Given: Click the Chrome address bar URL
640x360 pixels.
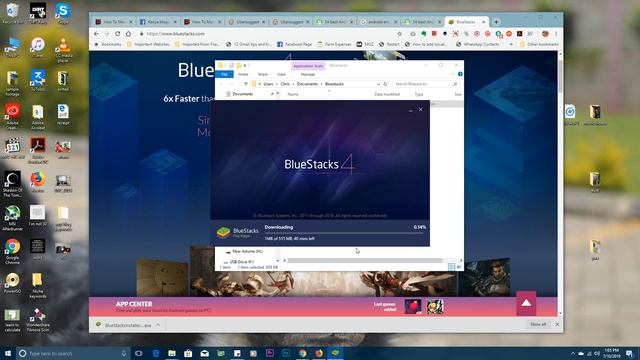Looking at the screenshot, I should (x=176, y=34).
